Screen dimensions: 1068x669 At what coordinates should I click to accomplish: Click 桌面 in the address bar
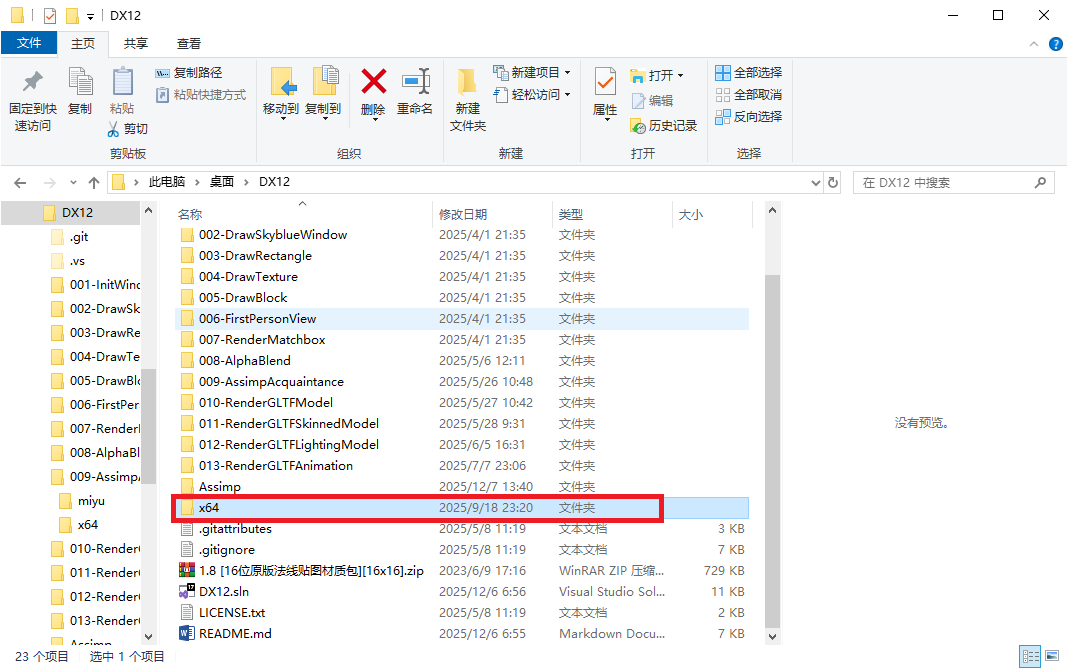tap(221, 182)
